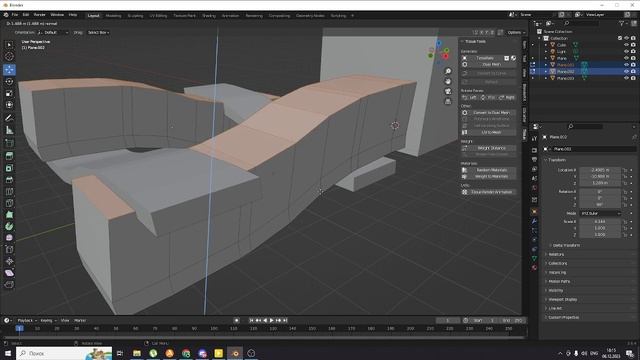Uncheck the Collection exclude checkbox
This screenshot has height=360, width=640.
coord(620,38)
